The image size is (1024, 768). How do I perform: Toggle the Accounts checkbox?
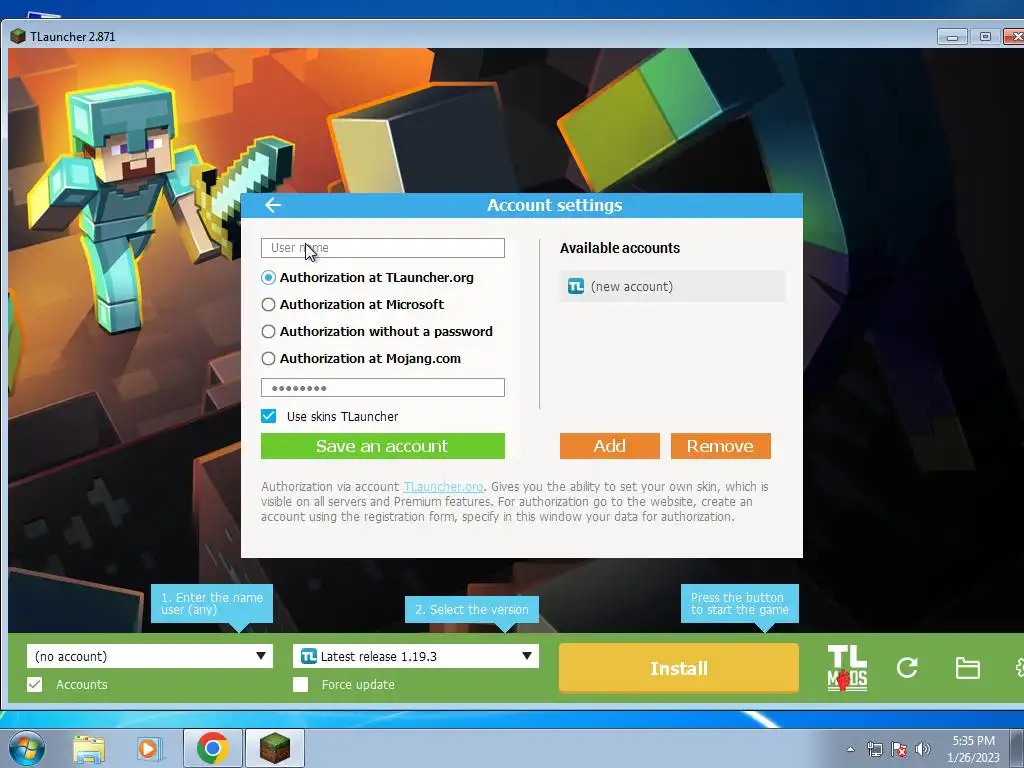point(35,684)
